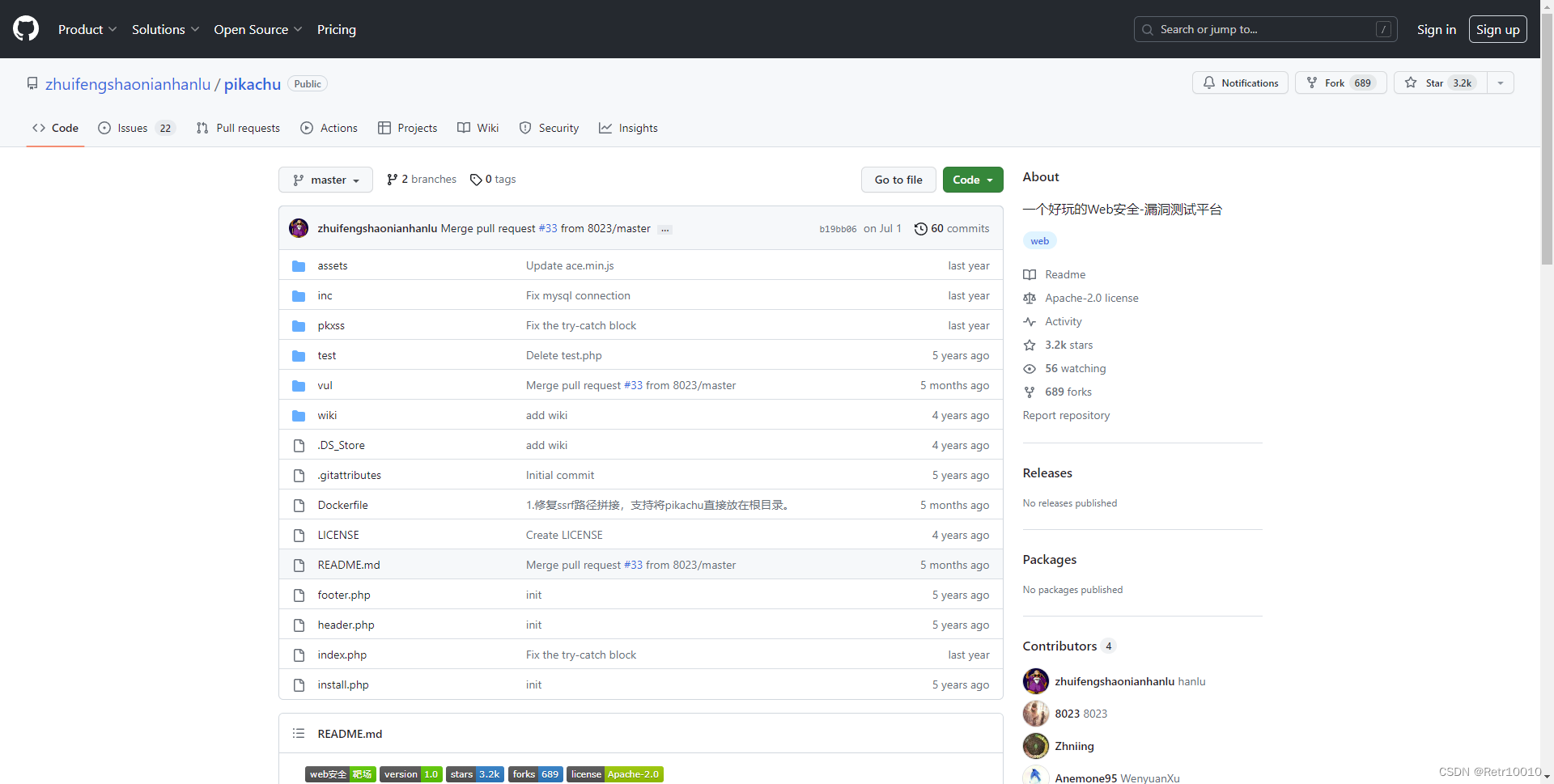Viewport: 1554px width, 784px height.
Task: Open the pikachu repository name link
Action: [x=253, y=84]
